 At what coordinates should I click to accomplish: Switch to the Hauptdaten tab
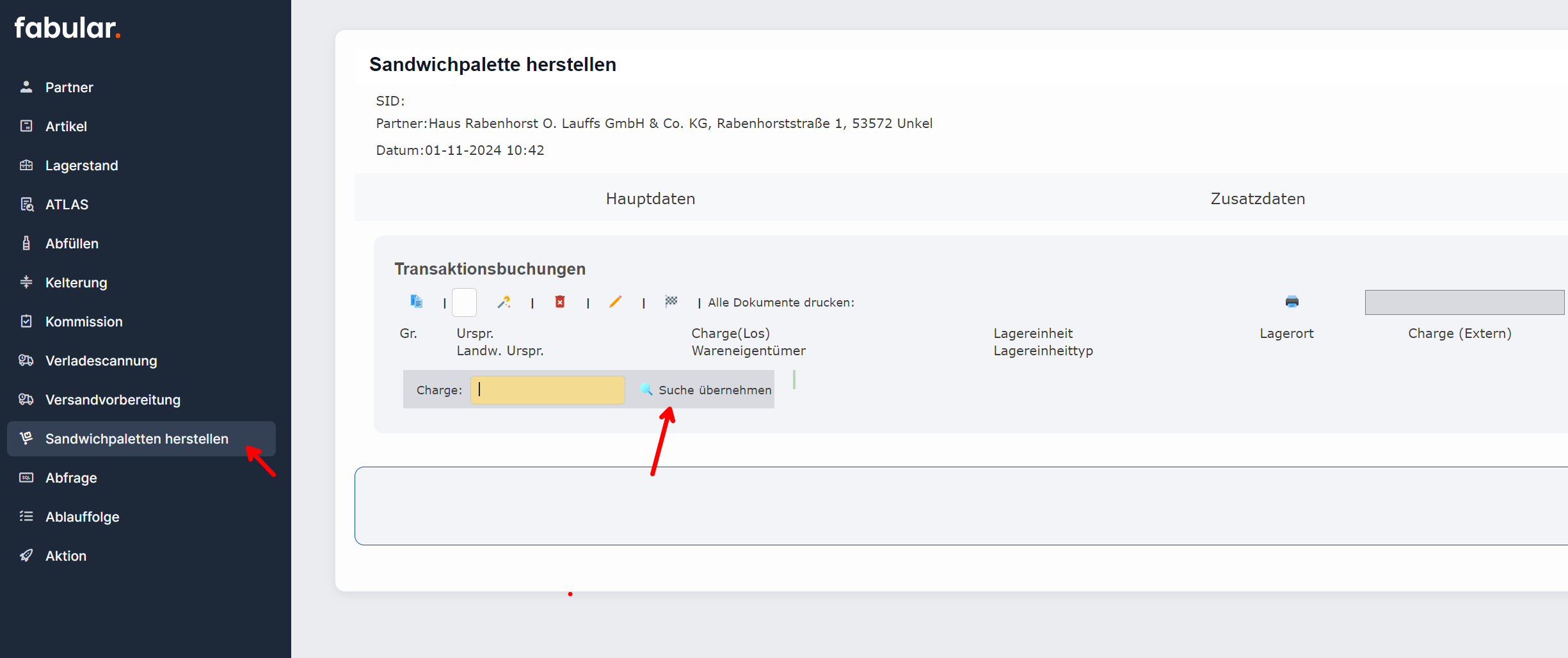coord(650,198)
